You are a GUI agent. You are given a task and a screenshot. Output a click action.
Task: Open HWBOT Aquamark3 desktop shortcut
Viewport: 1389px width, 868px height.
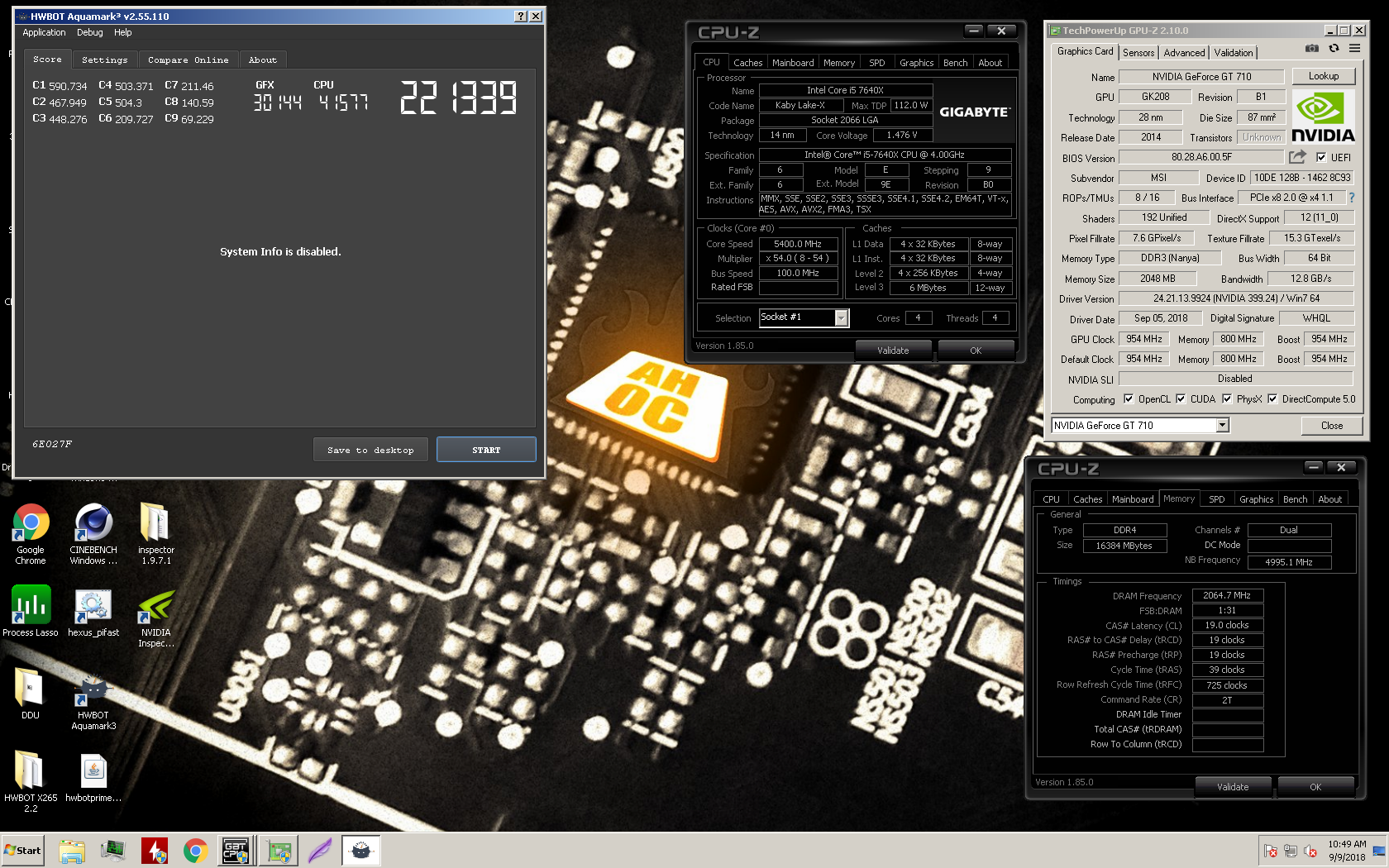93,700
